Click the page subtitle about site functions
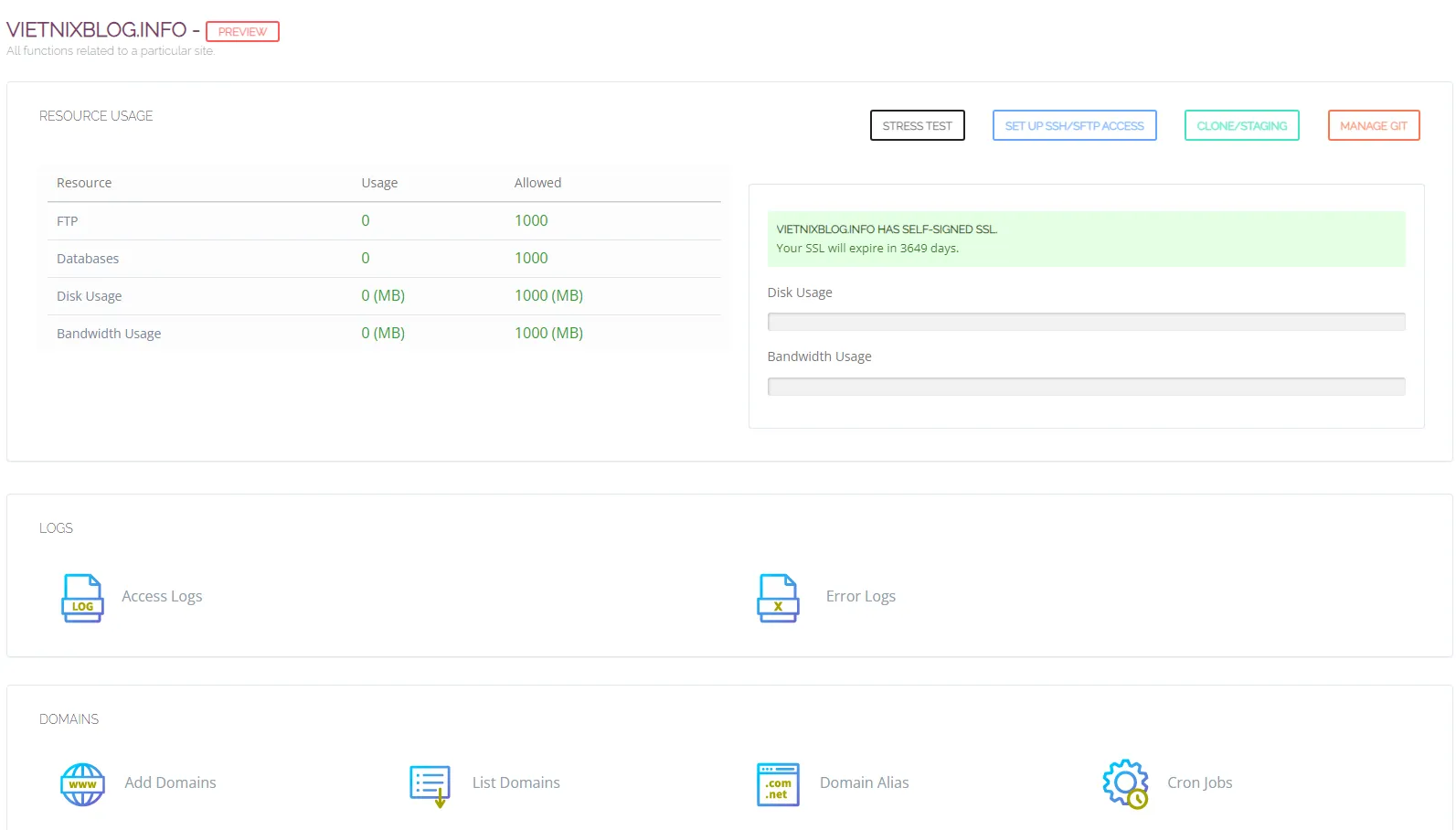 click(x=111, y=51)
